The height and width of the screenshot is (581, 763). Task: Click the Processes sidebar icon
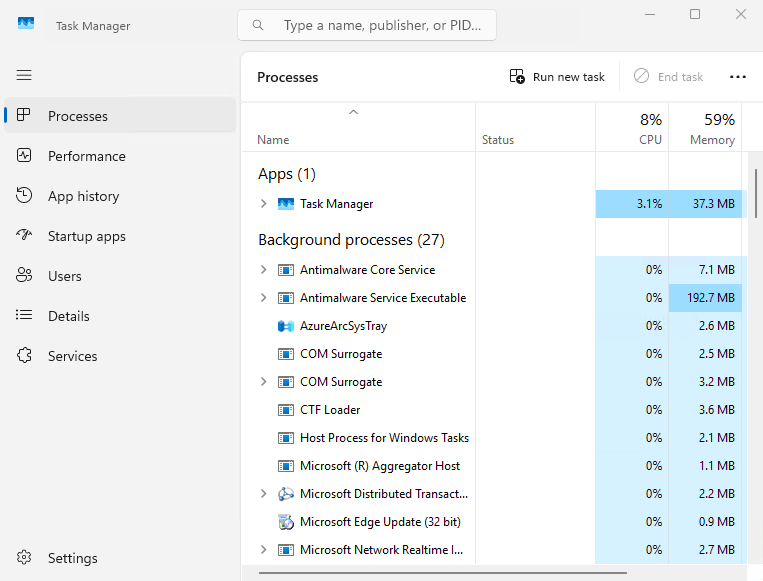click(x=23, y=115)
